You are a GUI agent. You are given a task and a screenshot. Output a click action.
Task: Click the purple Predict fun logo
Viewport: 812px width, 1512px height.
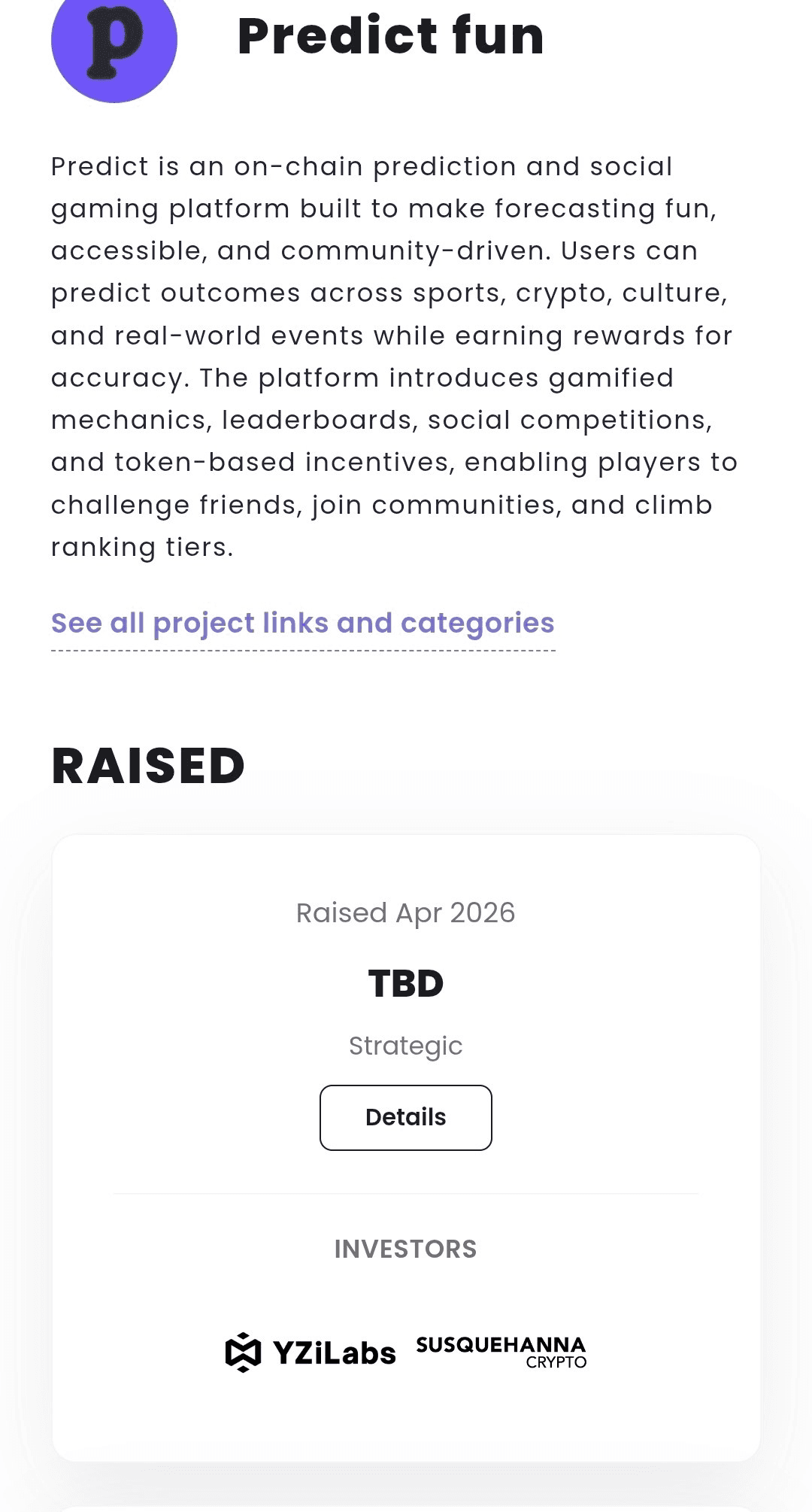[114, 41]
